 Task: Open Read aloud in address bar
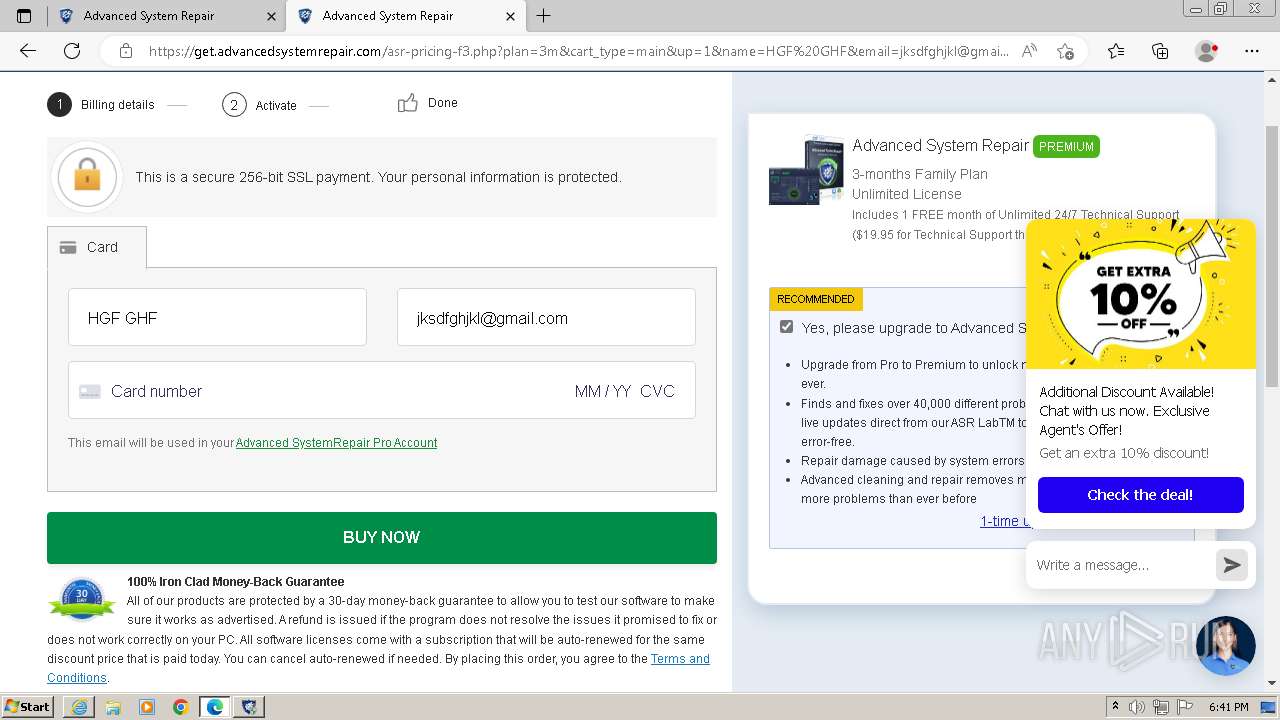coord(1029,51)
